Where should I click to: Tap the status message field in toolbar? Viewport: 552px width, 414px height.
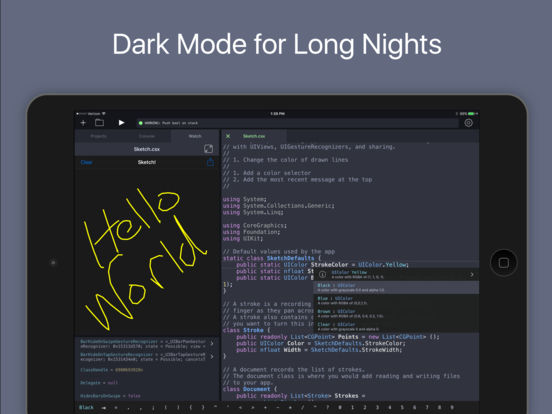pos(297,123)
